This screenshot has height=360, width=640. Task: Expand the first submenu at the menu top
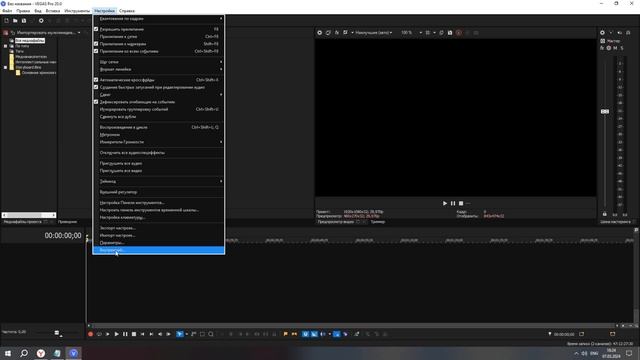(158, 19)
